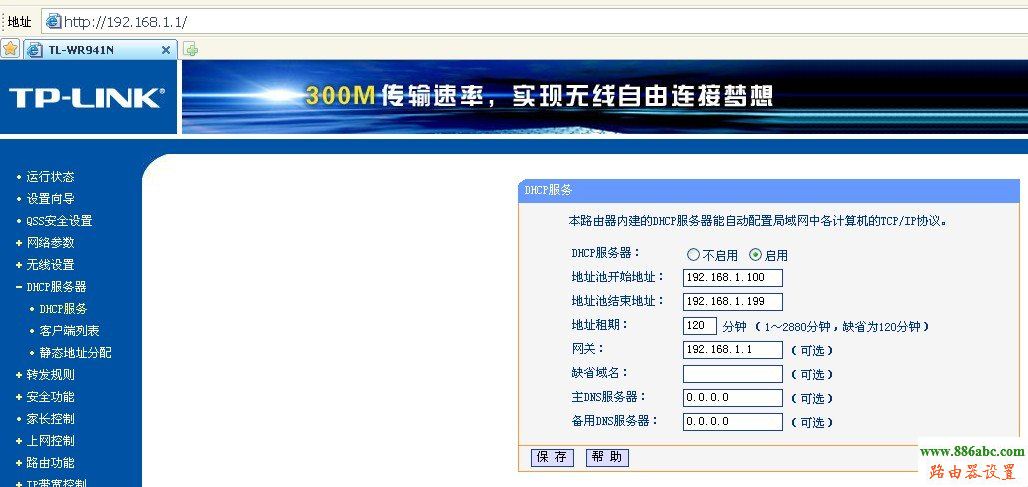Close the TL-WR941N tab
Viewport: 1028px width, 487px height.
click(166, 50)
